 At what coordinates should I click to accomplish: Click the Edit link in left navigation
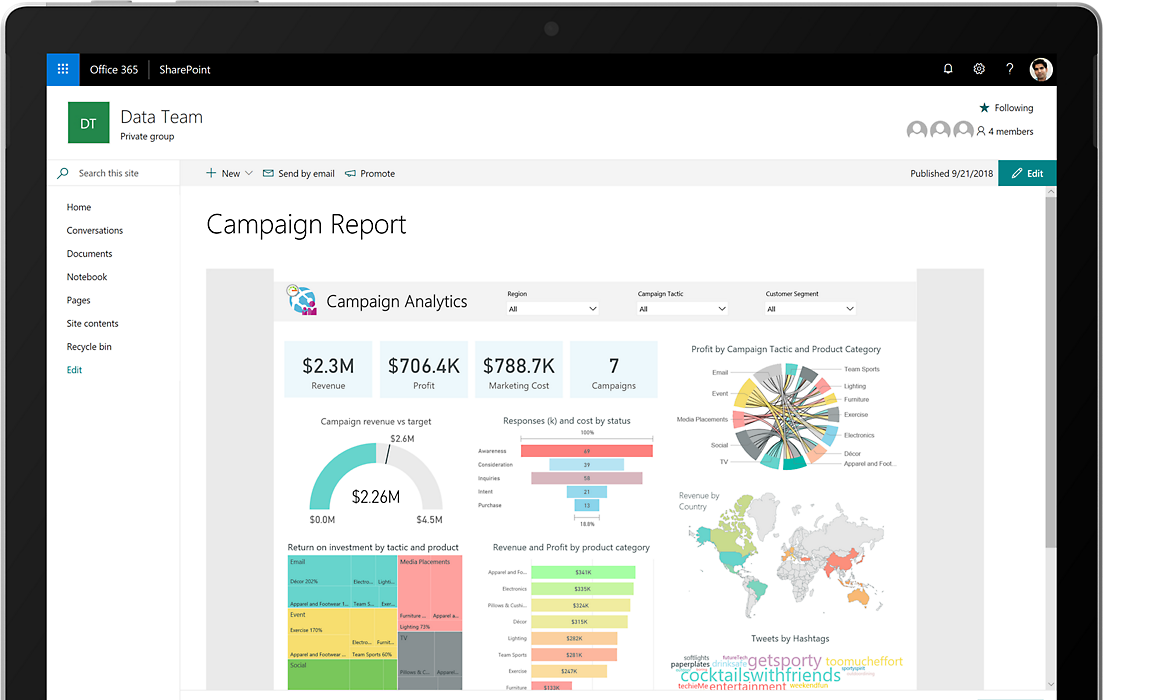[74, 370]
